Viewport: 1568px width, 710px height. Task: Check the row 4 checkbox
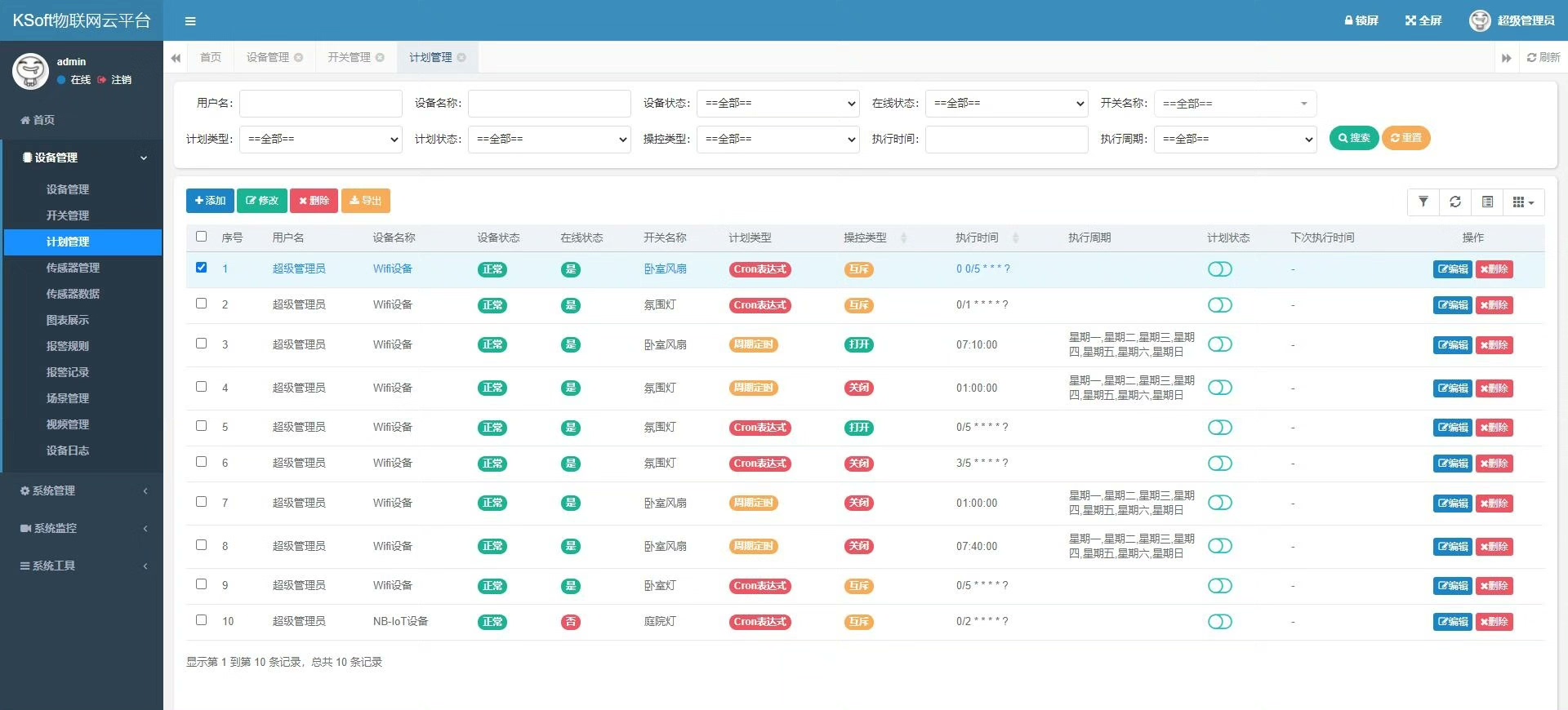[x=201, y=387]
